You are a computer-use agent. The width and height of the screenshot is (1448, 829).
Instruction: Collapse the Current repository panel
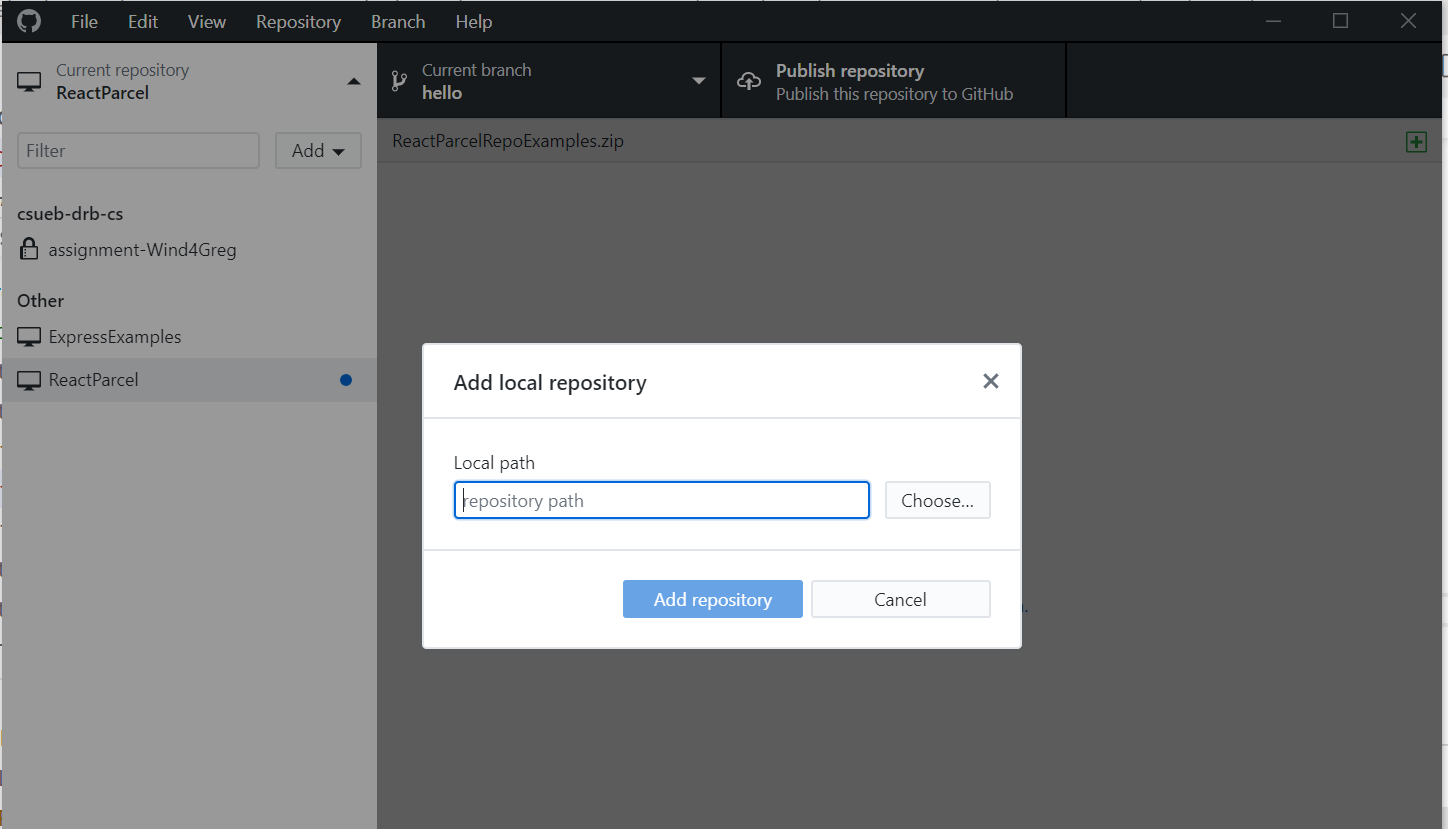[x=354, y=81]
